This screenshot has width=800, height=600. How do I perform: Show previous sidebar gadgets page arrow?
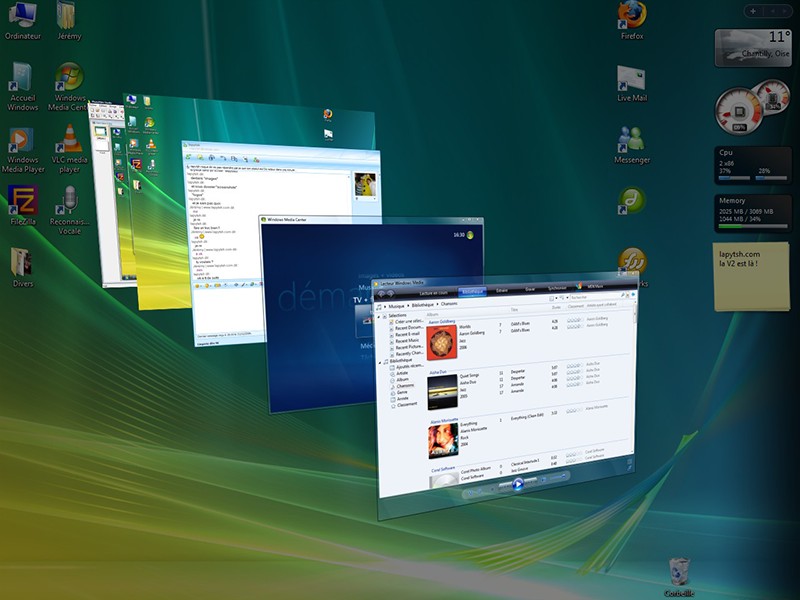772,11
